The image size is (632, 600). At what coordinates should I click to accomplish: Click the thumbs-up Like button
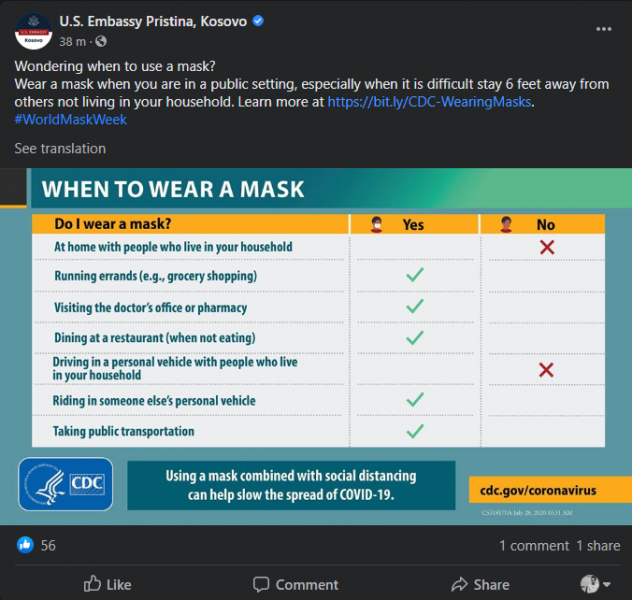coord(107,584)
